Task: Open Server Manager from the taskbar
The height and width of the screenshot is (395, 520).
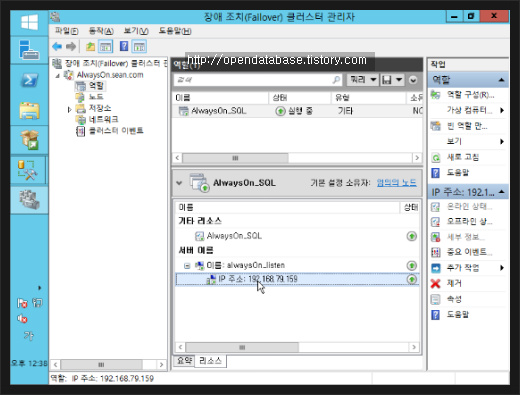Action: pos(29,50)
